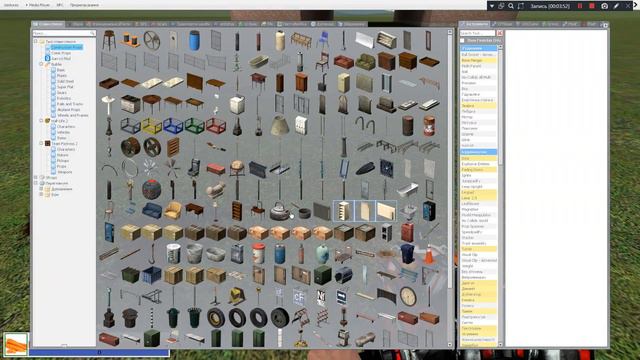Select the yellow storage frame prop
The height and width of the screenshot is (360, 640).
click(x=152, y=125)
